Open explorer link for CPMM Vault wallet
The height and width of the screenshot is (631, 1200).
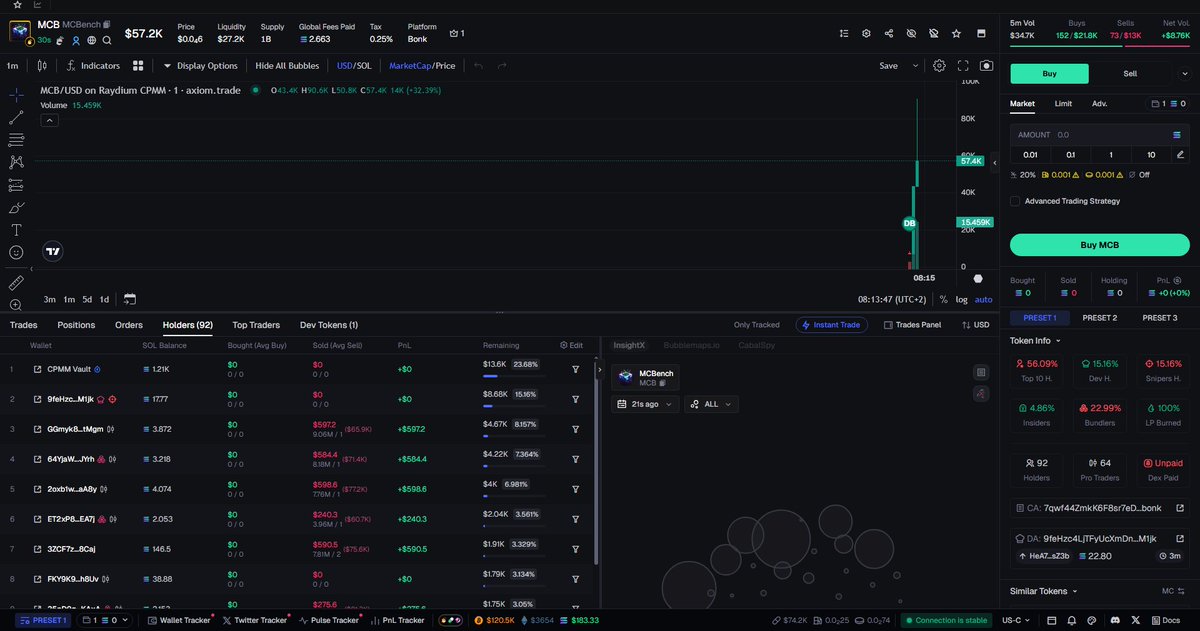pos(37,369)
